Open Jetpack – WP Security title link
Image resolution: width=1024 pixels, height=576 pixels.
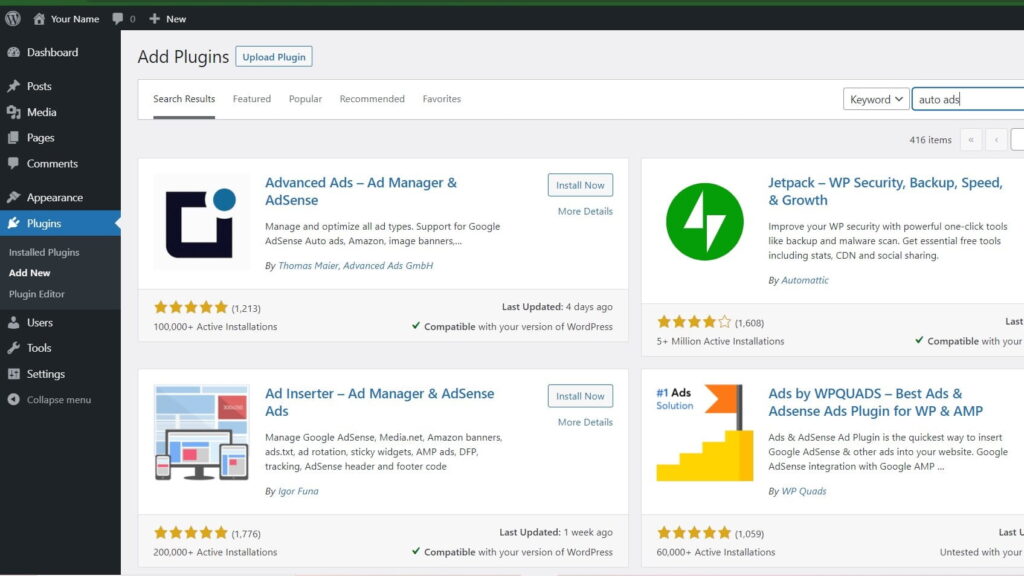click(885, 191)
